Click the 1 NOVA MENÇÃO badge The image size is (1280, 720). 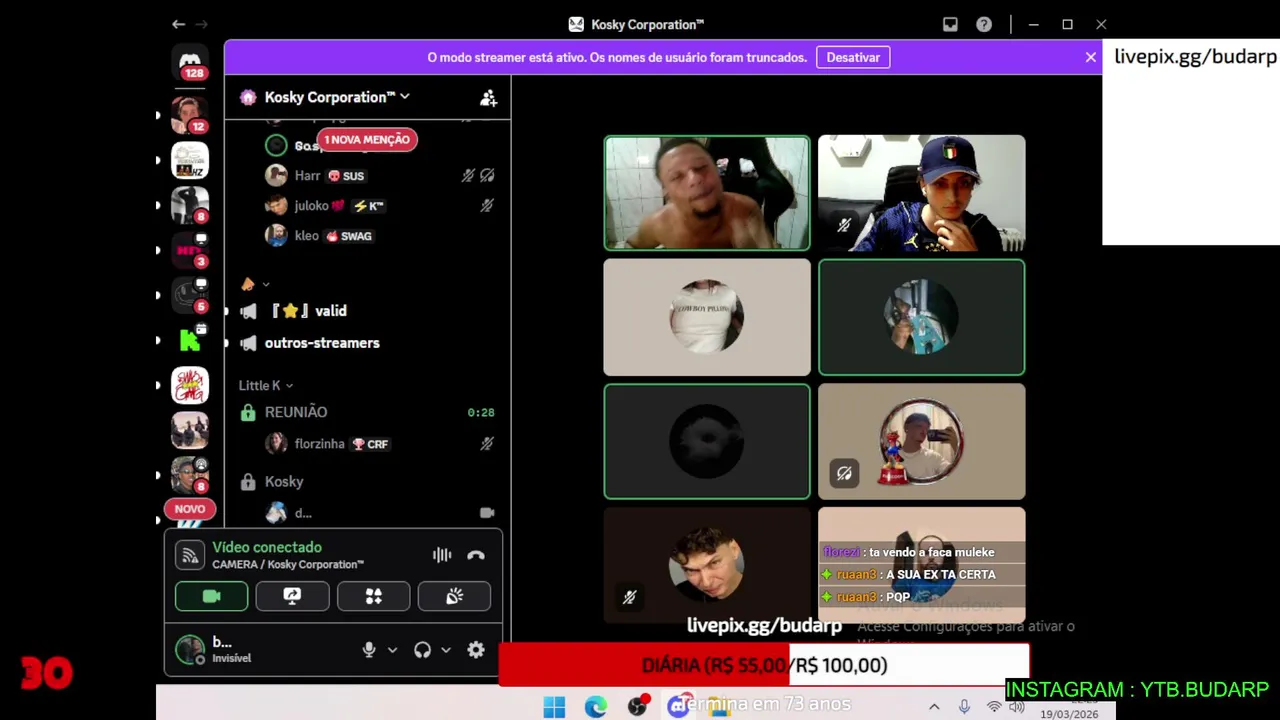[x=367, y=140]
